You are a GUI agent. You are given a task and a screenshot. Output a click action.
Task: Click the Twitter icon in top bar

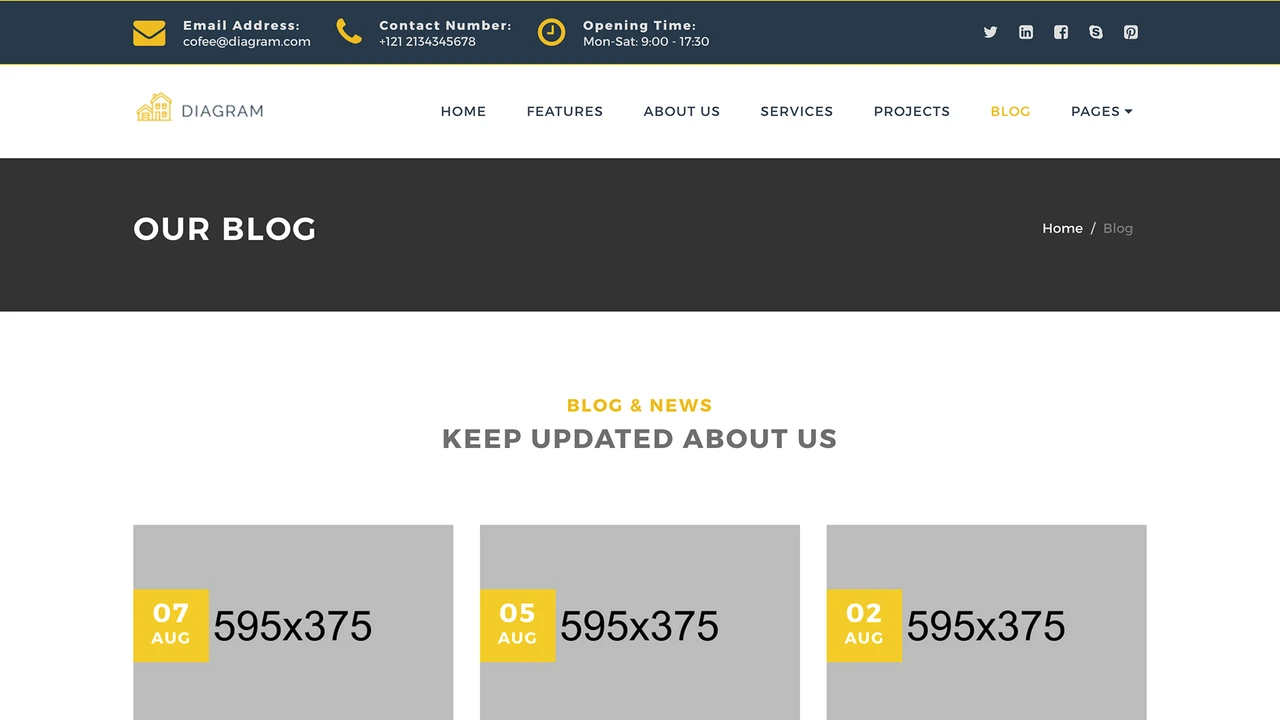tap(990, 32)
